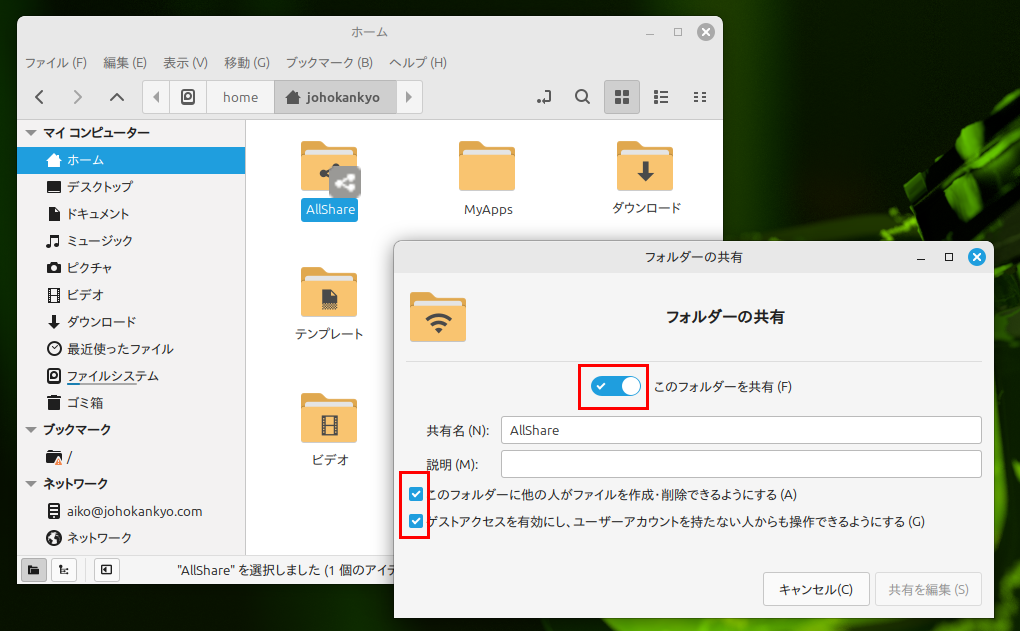Open the ブックマーク (B) menu
The image size is (1020, 631).
(x=329, y=62)
